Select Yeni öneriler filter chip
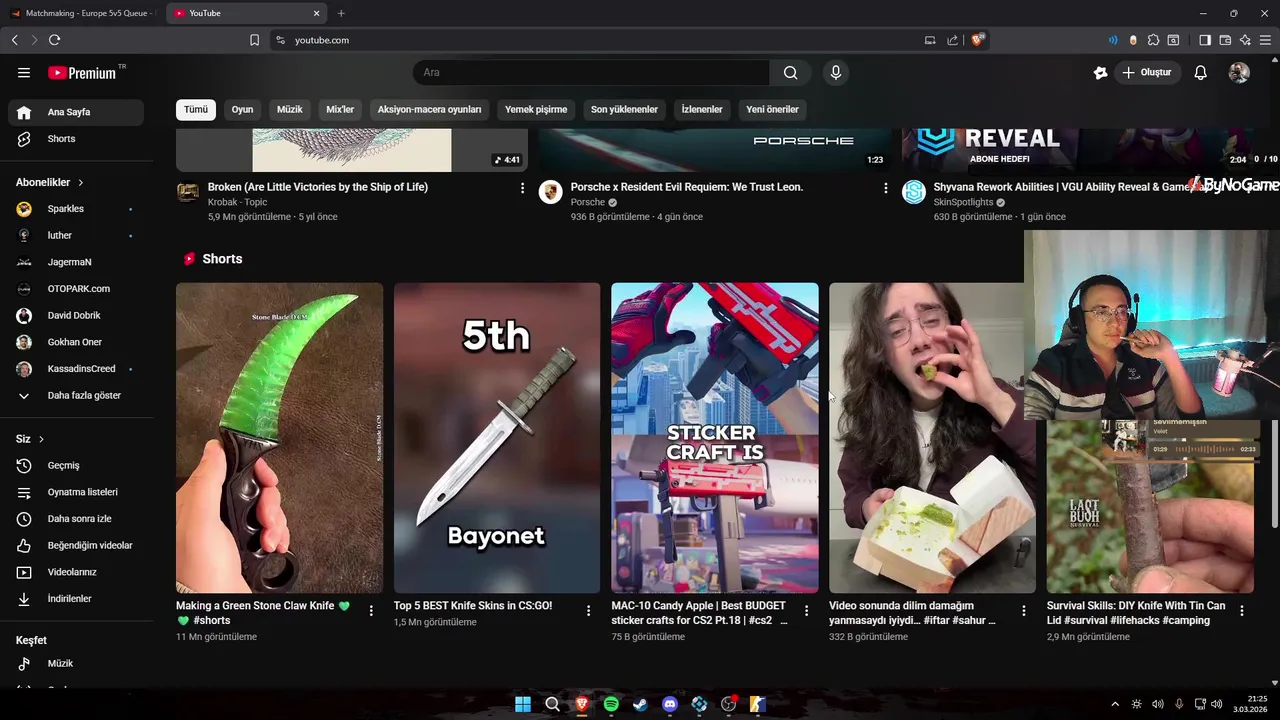1280x720 pixels. tap(772, 110)
